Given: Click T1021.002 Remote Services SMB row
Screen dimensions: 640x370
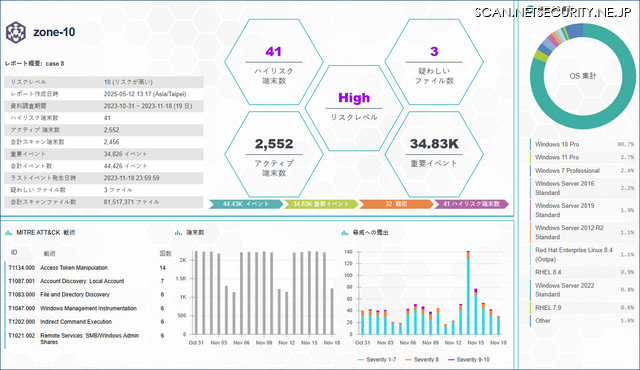Looking at the screenshot, I should 87,339.
